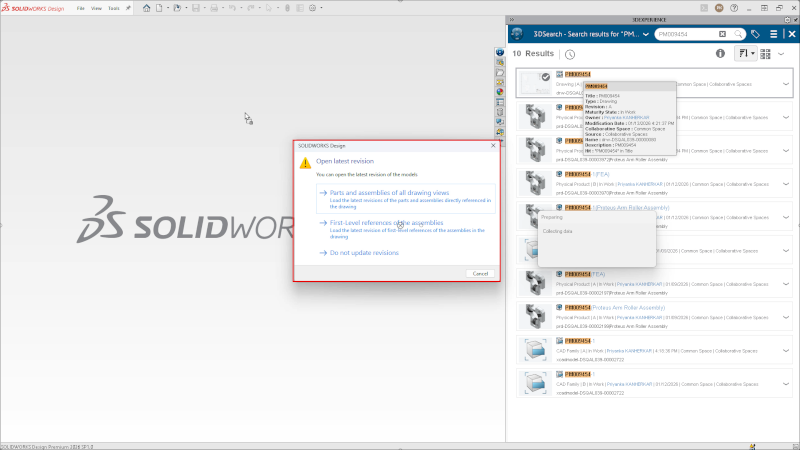The height and width of the screenshot is (450, 800).
Task: Open the File menu
Action: 81,8
